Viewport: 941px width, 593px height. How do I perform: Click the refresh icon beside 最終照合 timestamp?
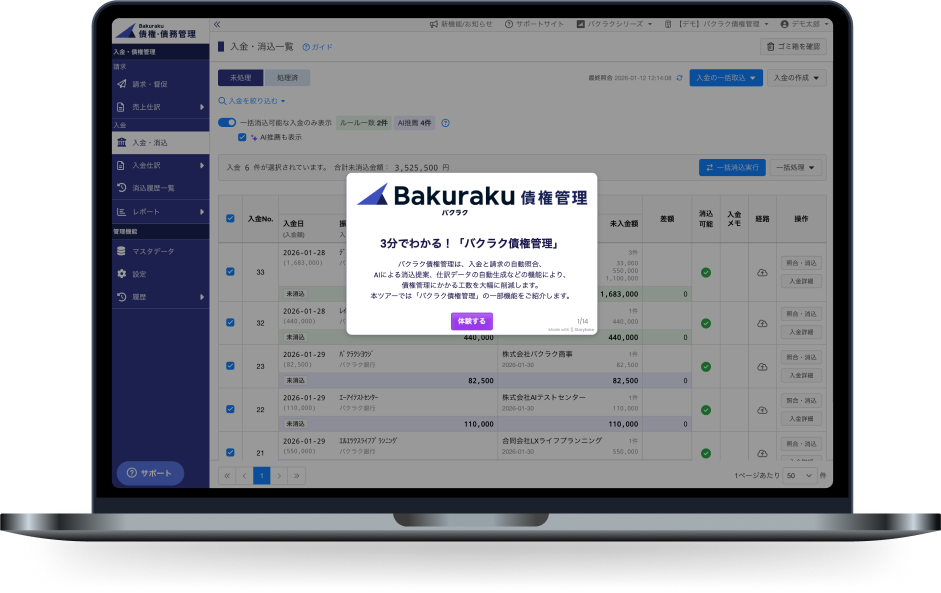679,78
